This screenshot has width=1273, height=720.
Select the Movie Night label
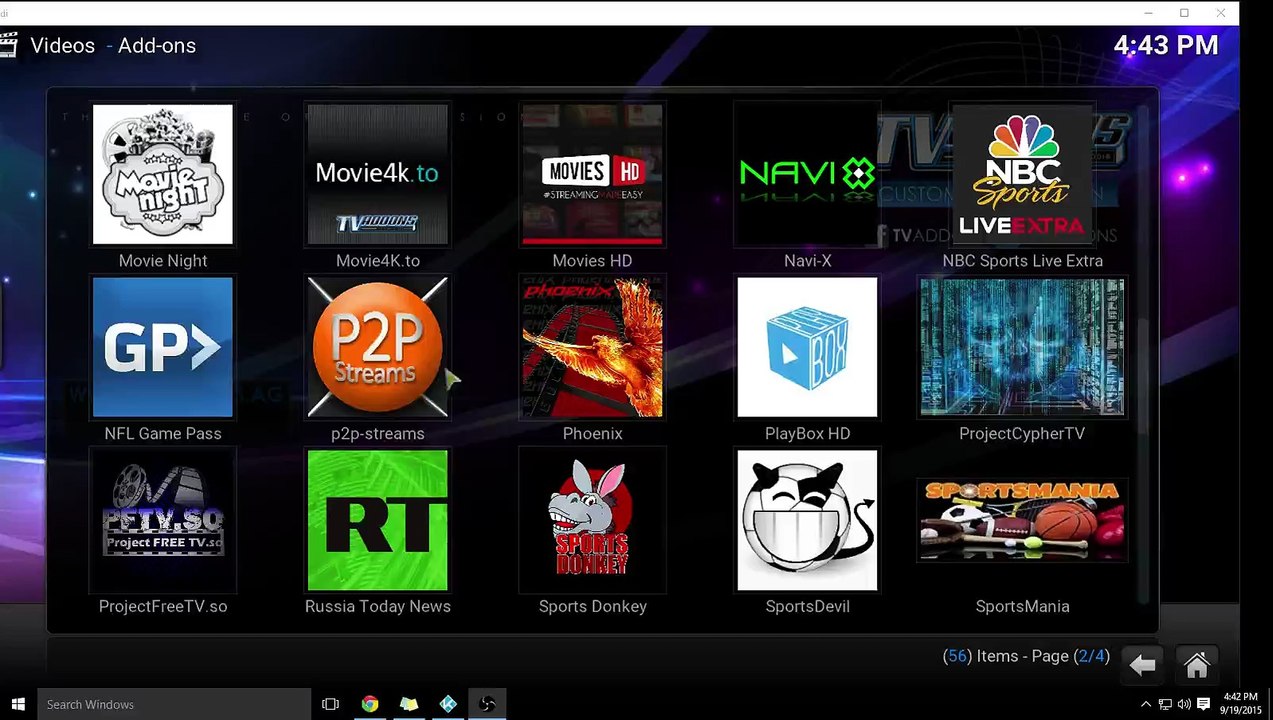pyautogui.click(x=163, y=260)
